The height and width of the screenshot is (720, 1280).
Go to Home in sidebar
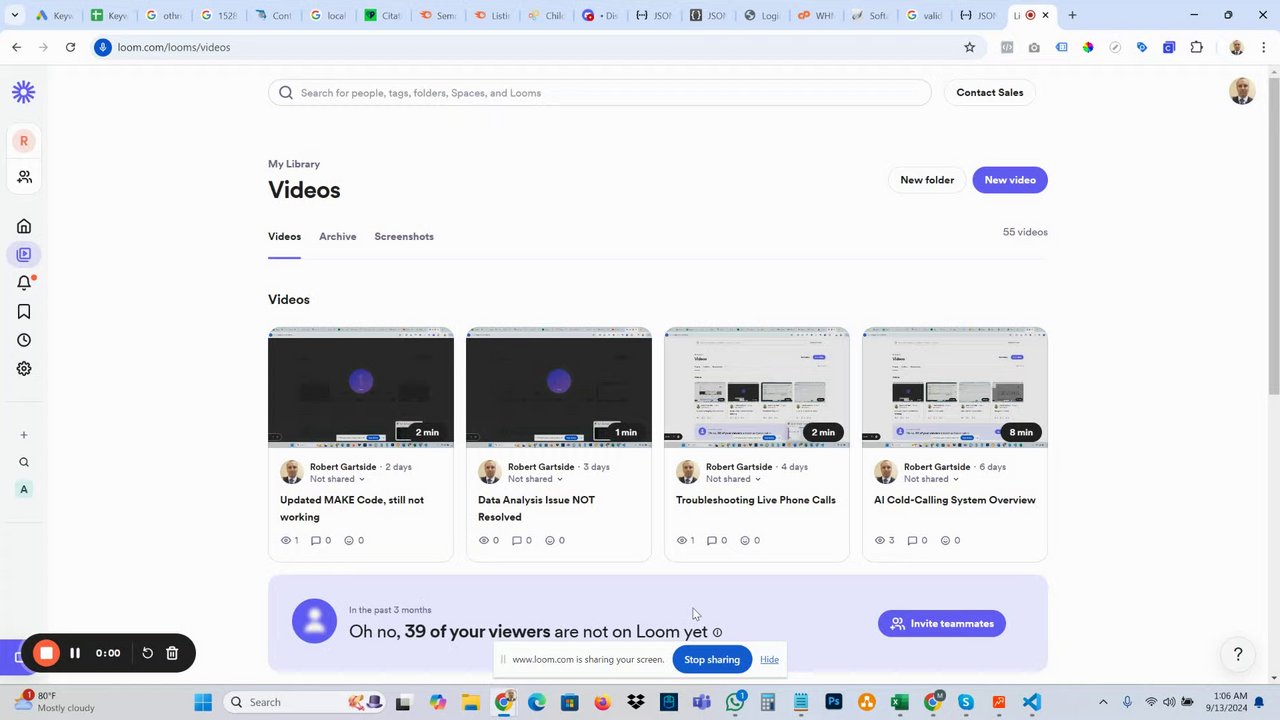tap(24, 226)
